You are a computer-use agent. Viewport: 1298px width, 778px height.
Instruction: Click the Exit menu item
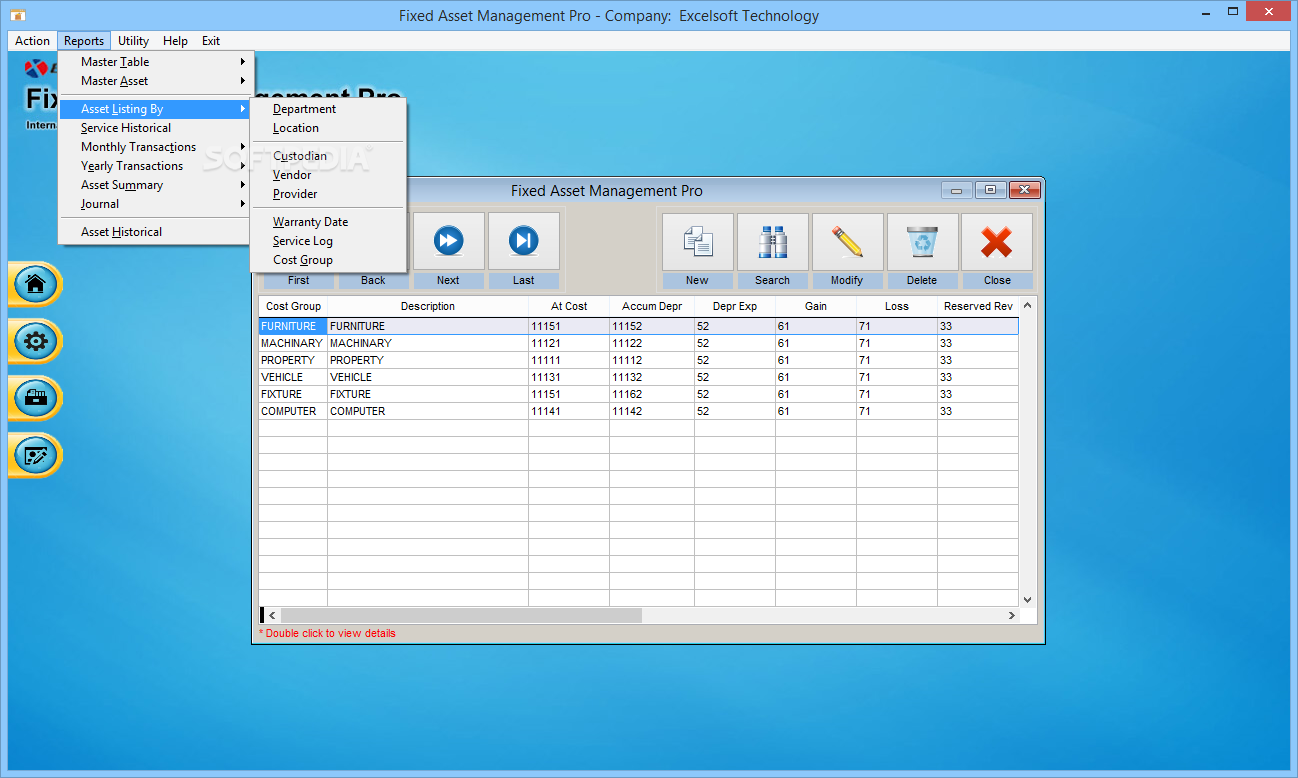point(211,41)
